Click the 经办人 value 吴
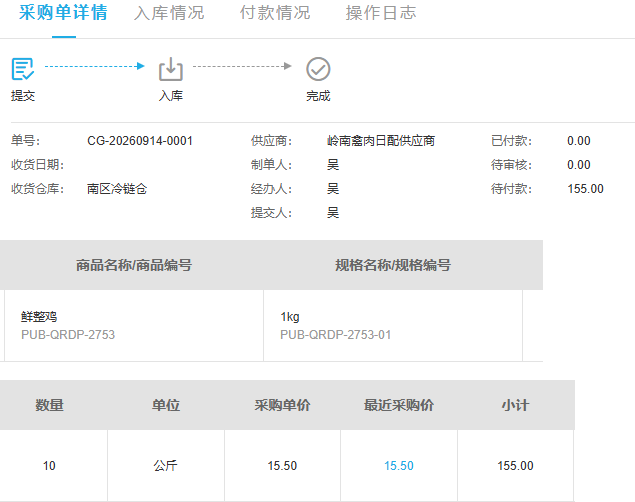 pyautogui.click(x=333, y=189)
